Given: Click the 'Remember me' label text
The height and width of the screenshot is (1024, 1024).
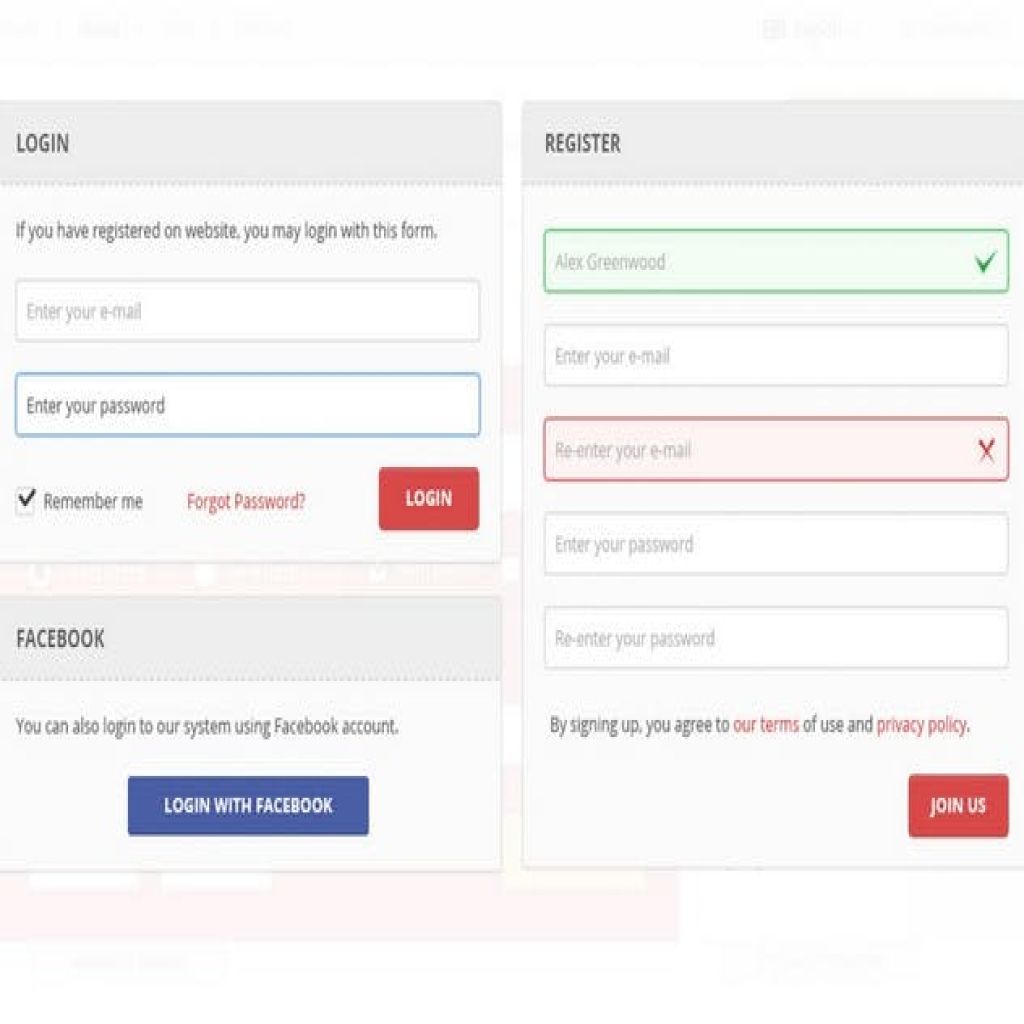Looking at the screenshot, I should click(93, 501).
